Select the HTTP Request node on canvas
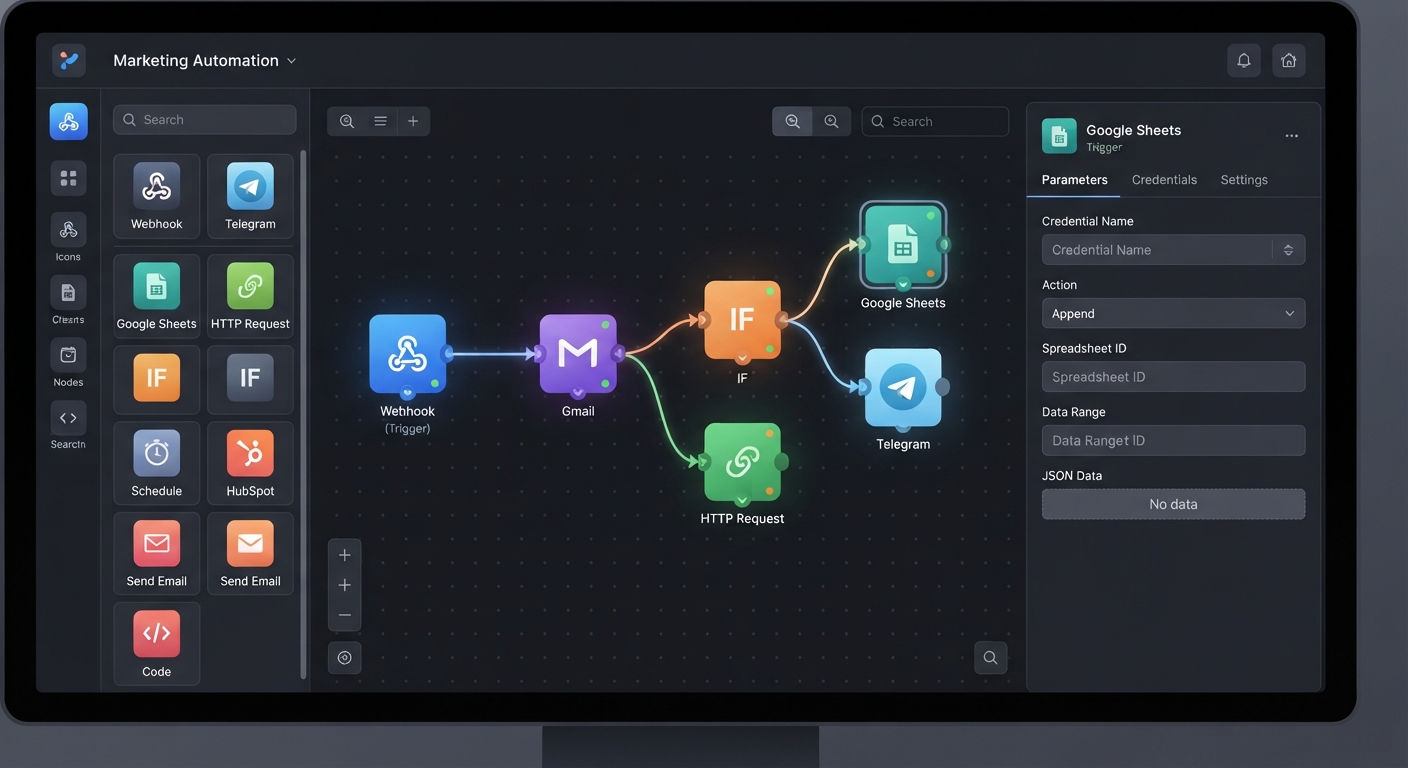 [x=742, y=462]
